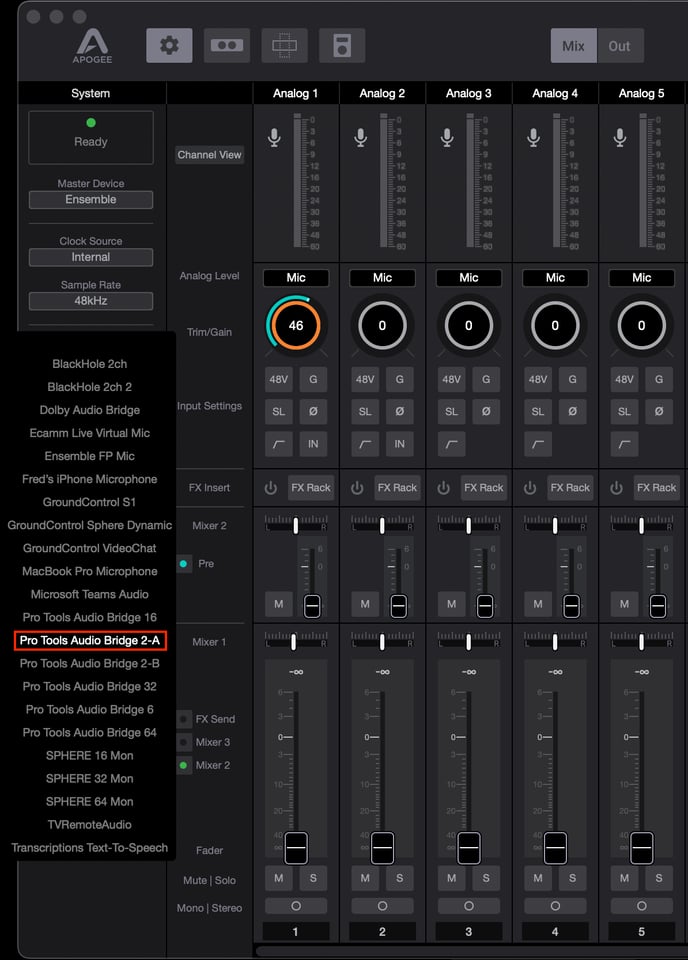
Task: Select the Mixer 2 send radio option
Action: (x=183, y=765)
